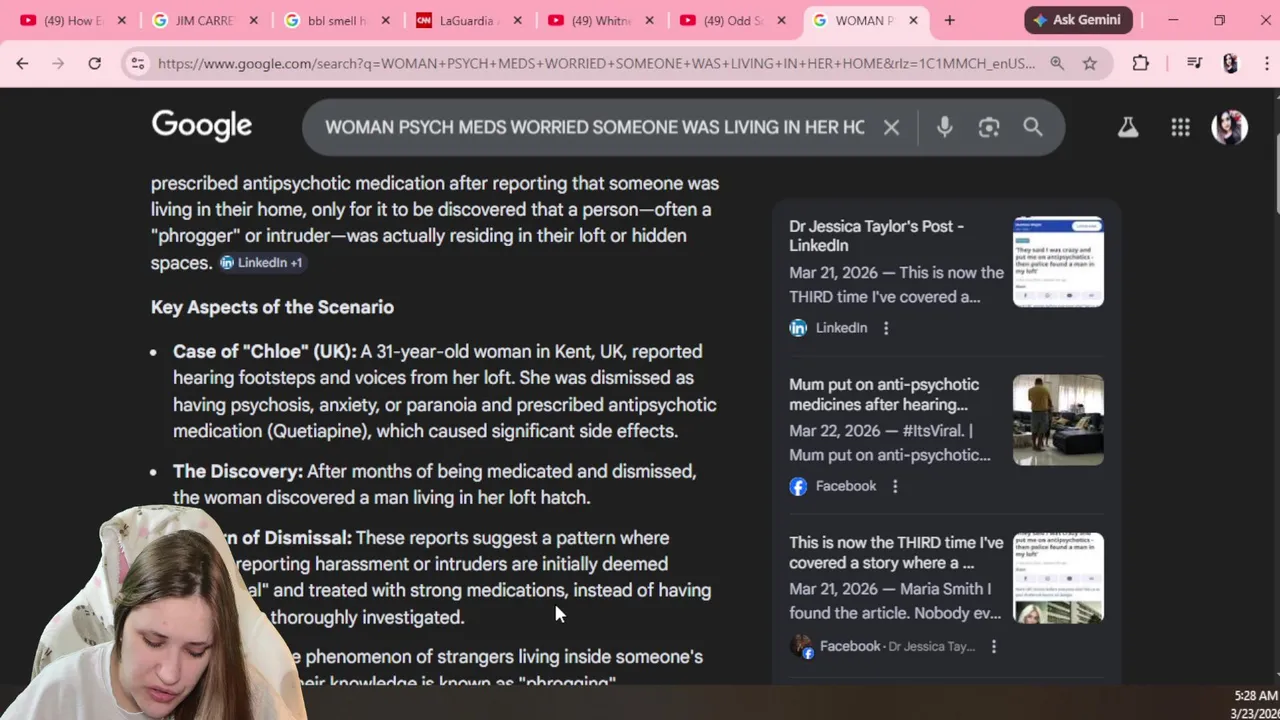Open more options for Dr Jessica Taylor Facebook result
Viewport: 1280px width, 720px height.
[994, 647]
